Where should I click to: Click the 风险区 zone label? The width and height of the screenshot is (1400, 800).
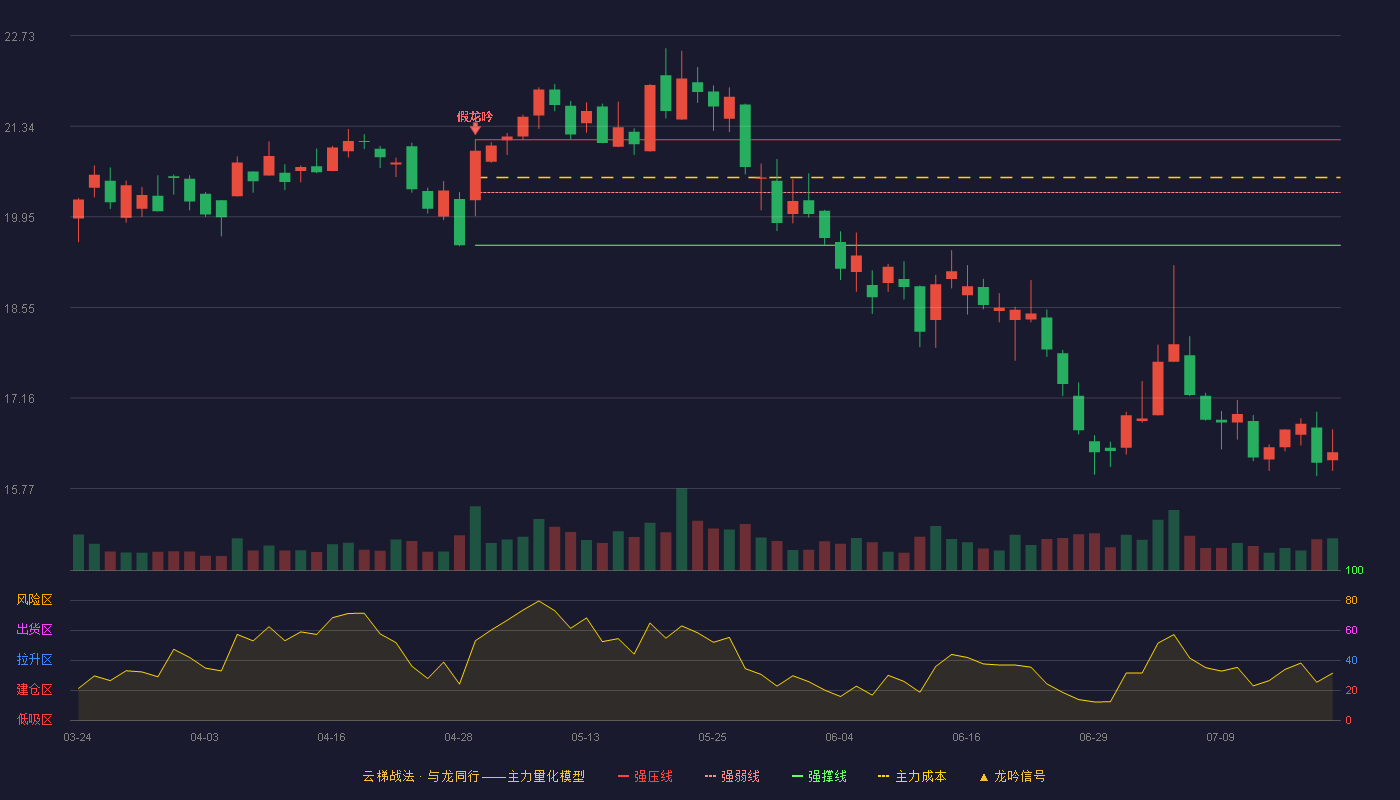34,600
